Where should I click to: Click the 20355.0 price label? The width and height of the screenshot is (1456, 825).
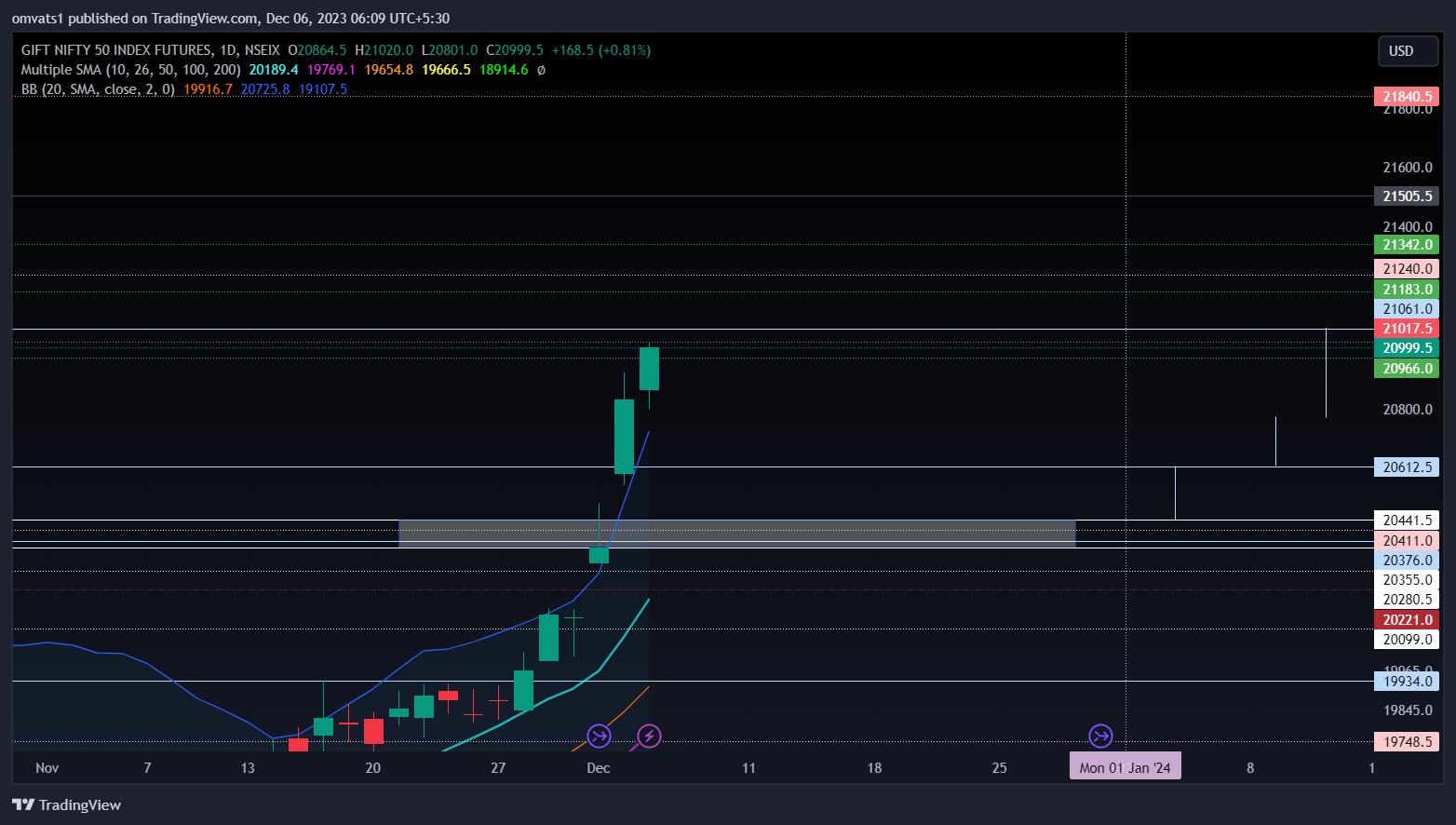1407,580
